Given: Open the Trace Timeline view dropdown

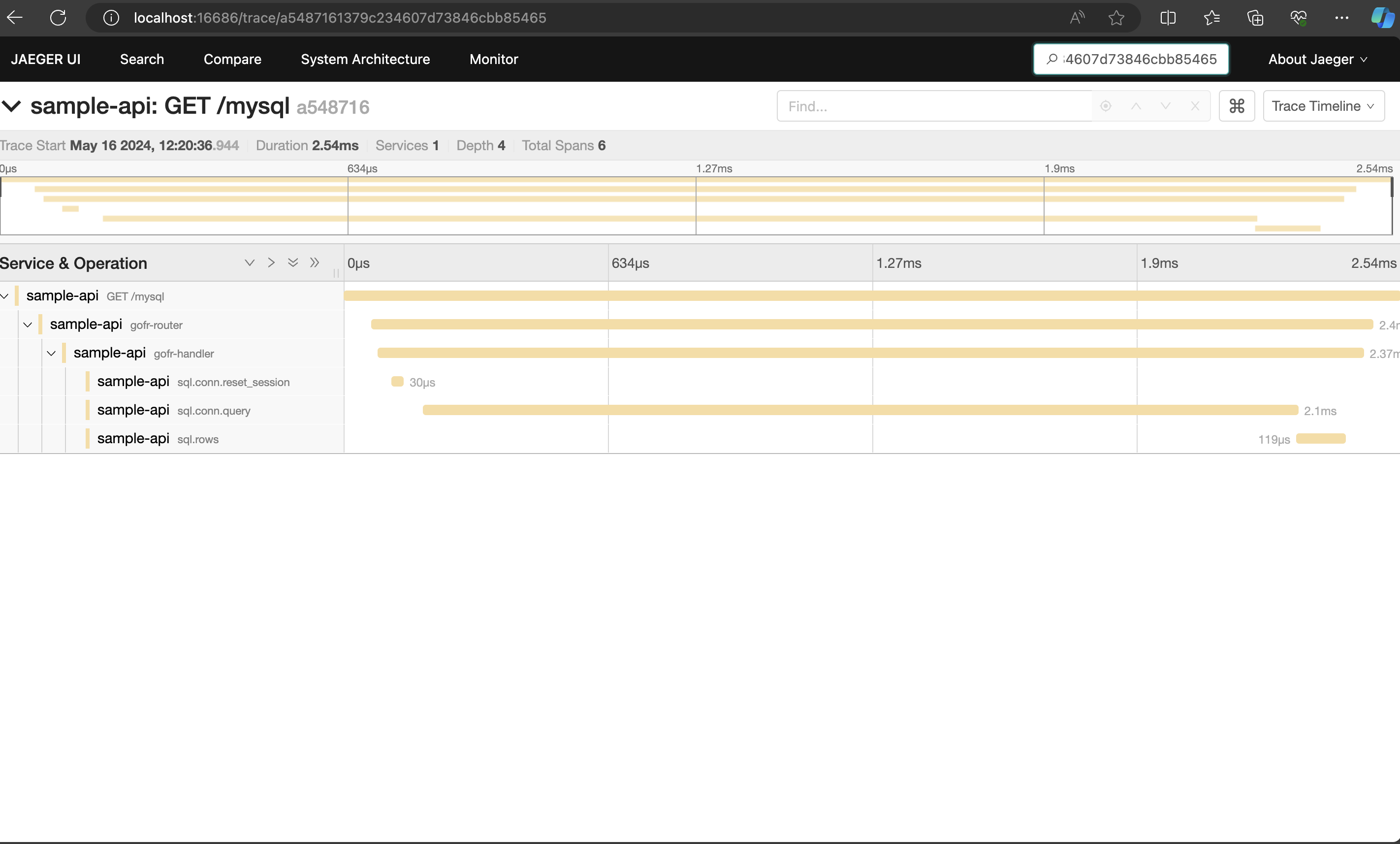Looking at the screenshot, I should 1323,106.
